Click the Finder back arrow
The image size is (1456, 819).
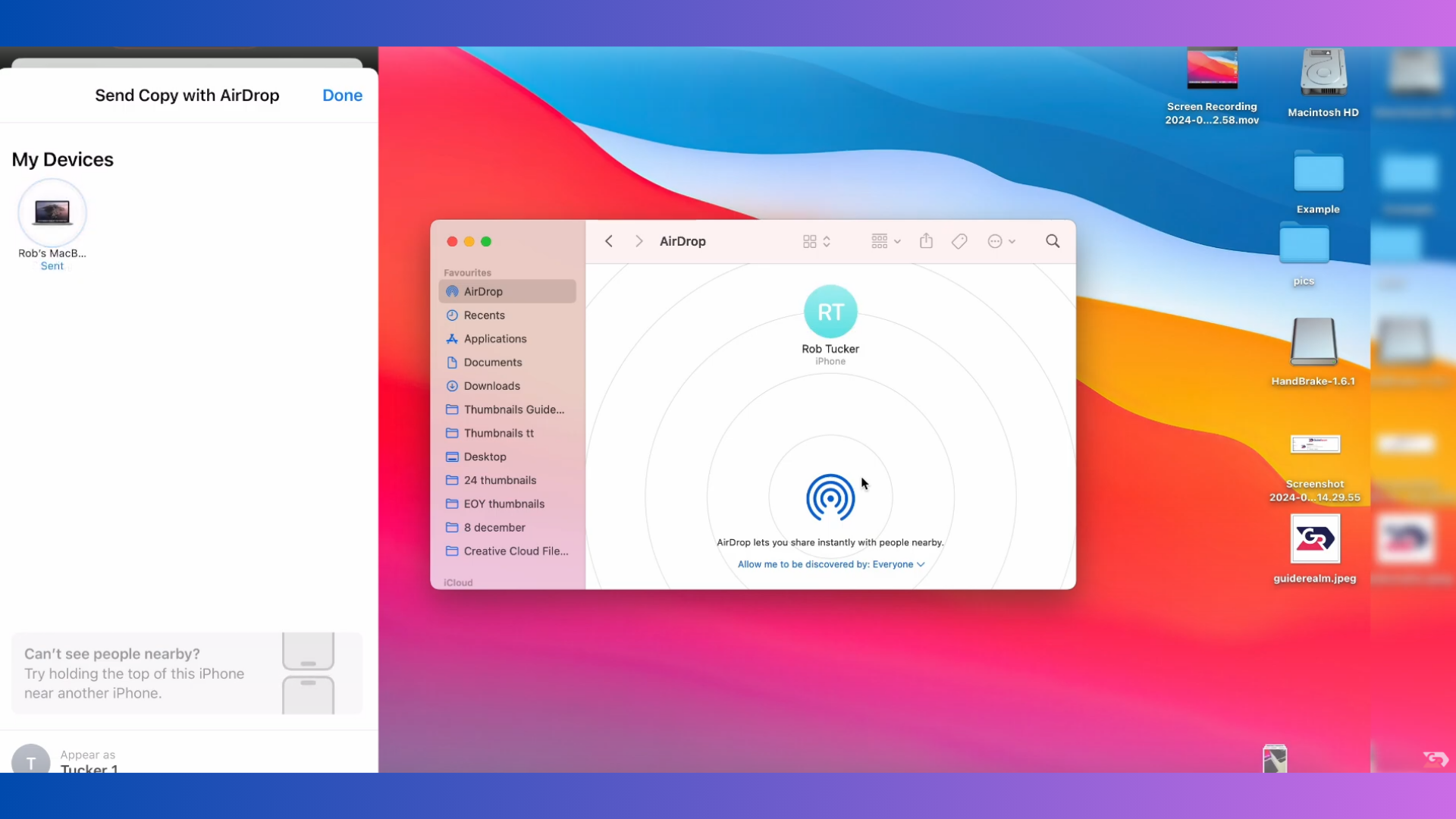pos(609,241)
